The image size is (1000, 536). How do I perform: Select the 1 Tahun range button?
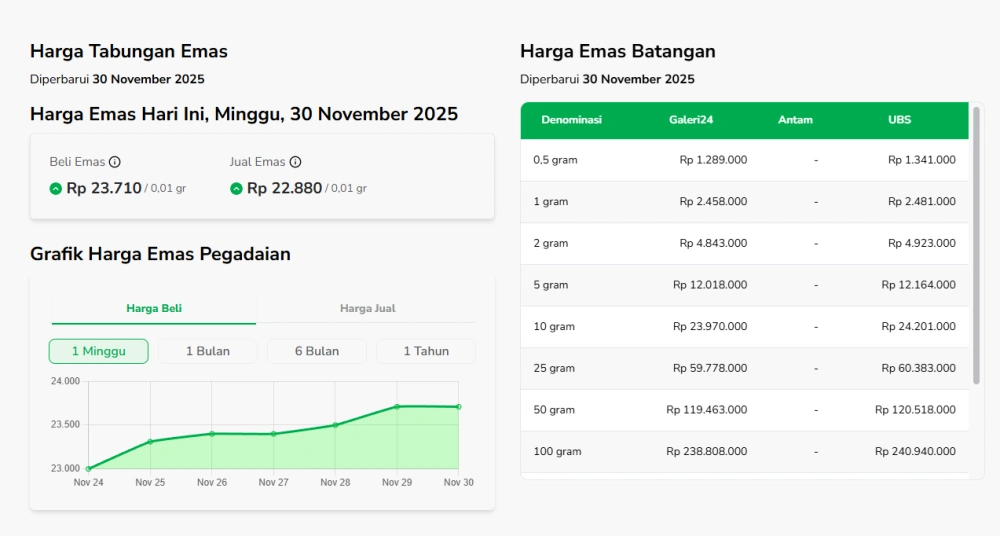pos(426,352)
